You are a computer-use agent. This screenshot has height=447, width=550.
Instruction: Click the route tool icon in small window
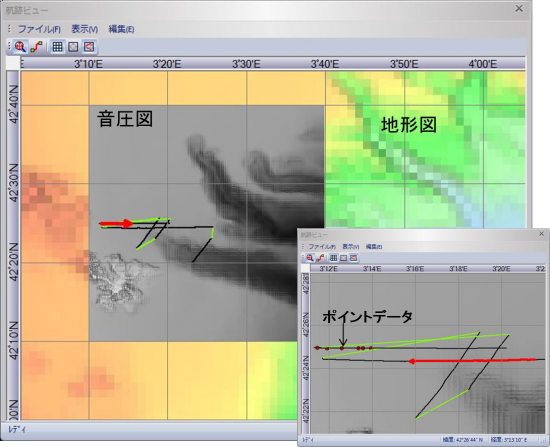coord(319,258)
